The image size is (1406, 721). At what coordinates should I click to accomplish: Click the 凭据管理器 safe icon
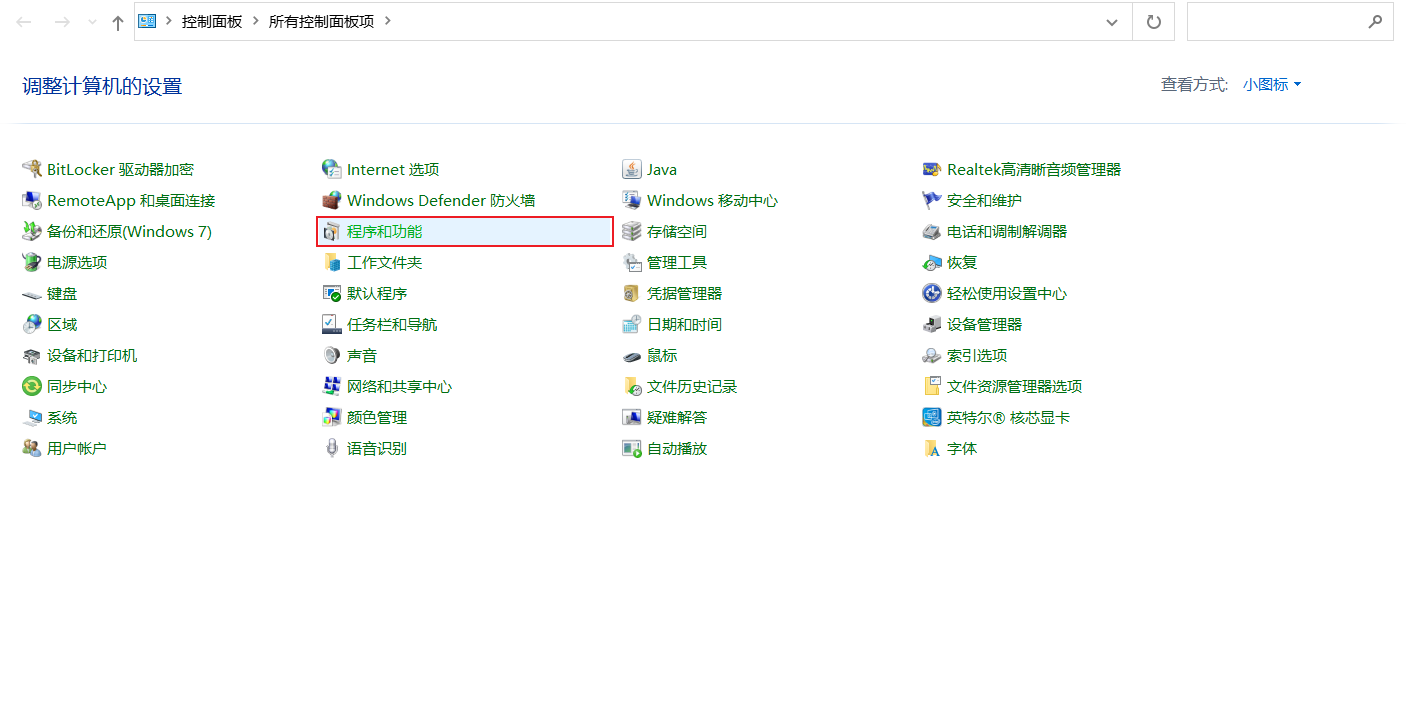pos(632,294)
